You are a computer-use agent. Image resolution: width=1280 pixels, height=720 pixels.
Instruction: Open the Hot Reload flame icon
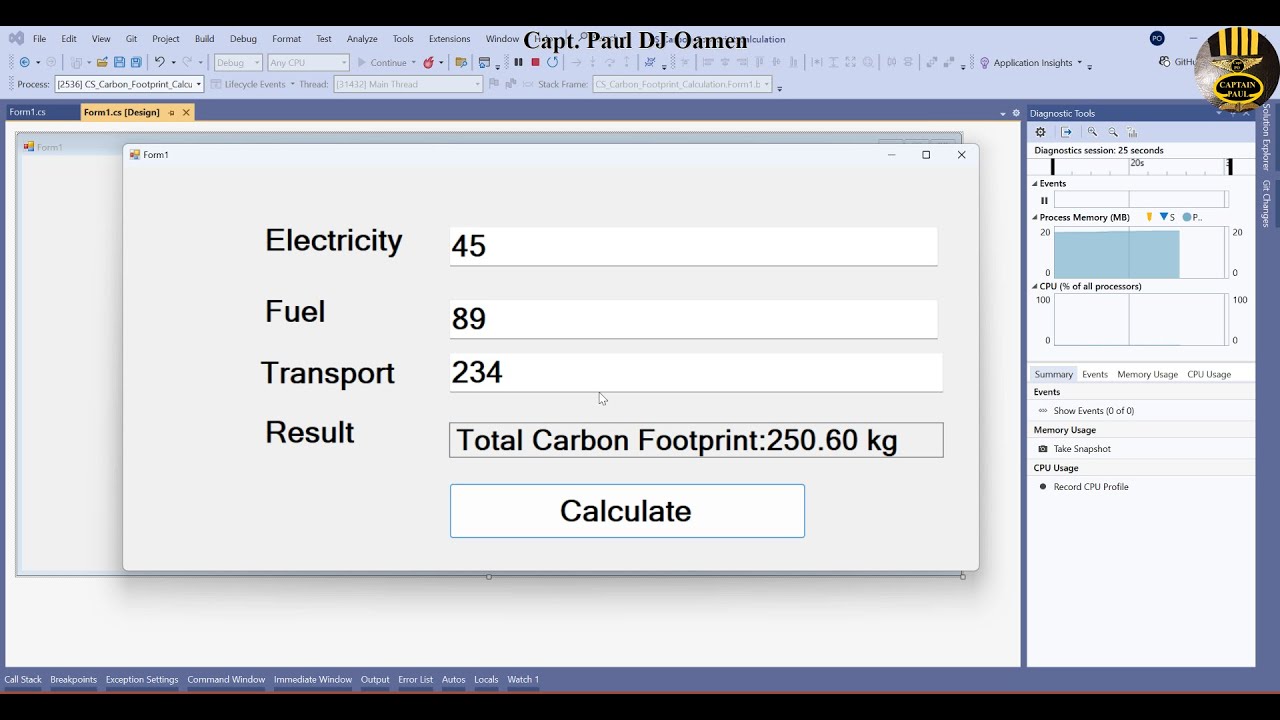(x=428, y=62)
